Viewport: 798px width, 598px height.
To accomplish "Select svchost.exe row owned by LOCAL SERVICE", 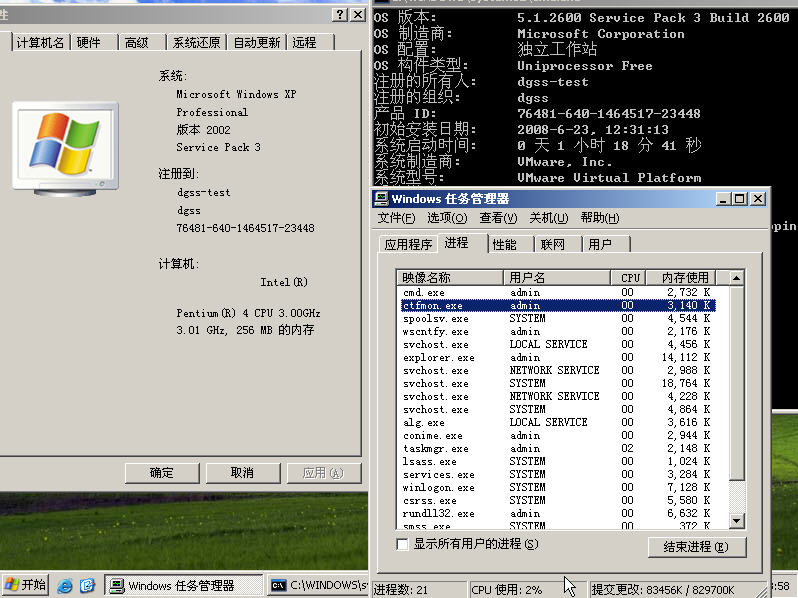I will pyautogui.click(x=558, y=345).
